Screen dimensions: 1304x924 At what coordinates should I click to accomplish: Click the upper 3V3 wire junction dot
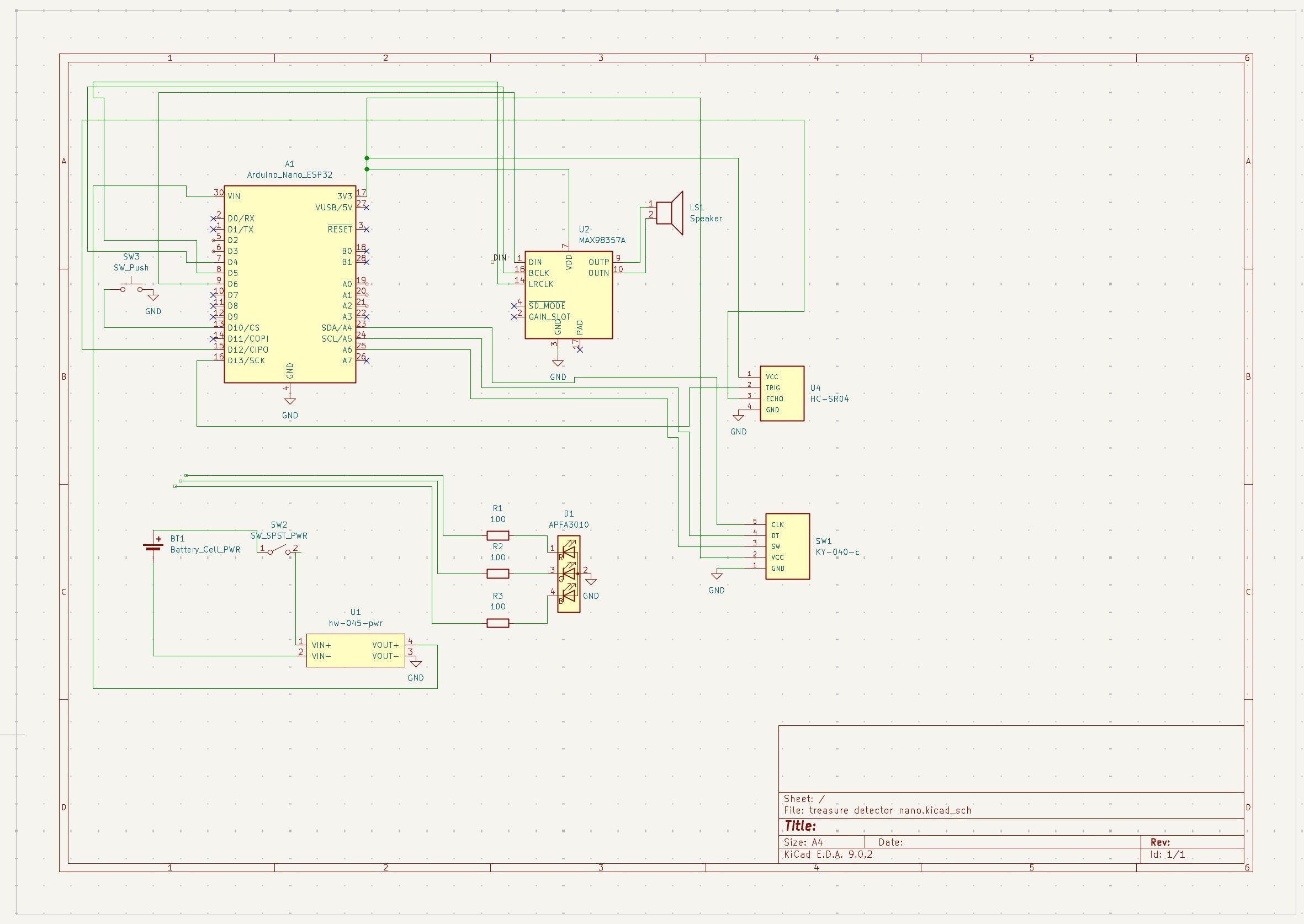[367, 158]
